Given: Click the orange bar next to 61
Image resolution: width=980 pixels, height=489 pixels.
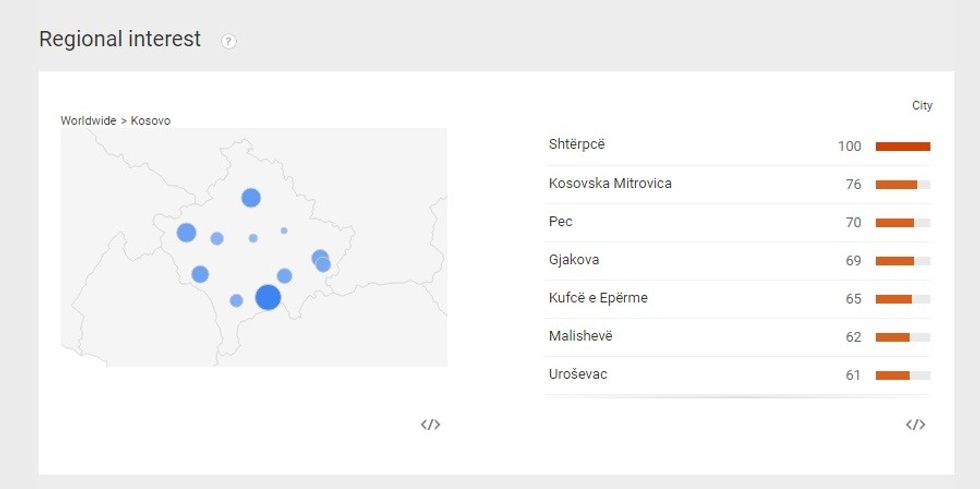Looking at the screenshot, I should (x=892, y=375).
